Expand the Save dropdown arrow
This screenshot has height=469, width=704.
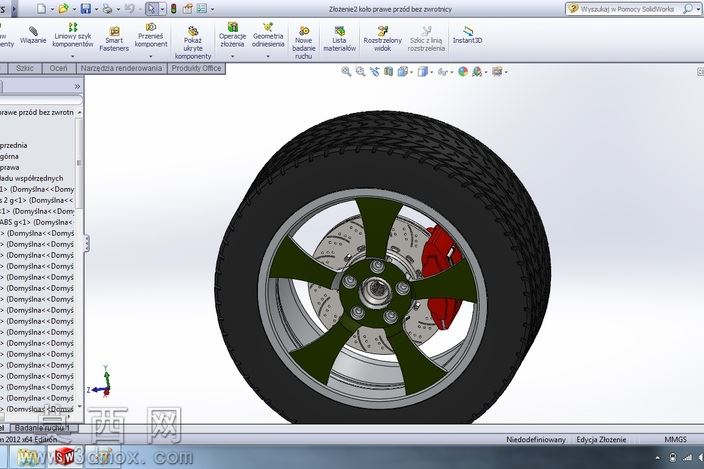(96, 9)
